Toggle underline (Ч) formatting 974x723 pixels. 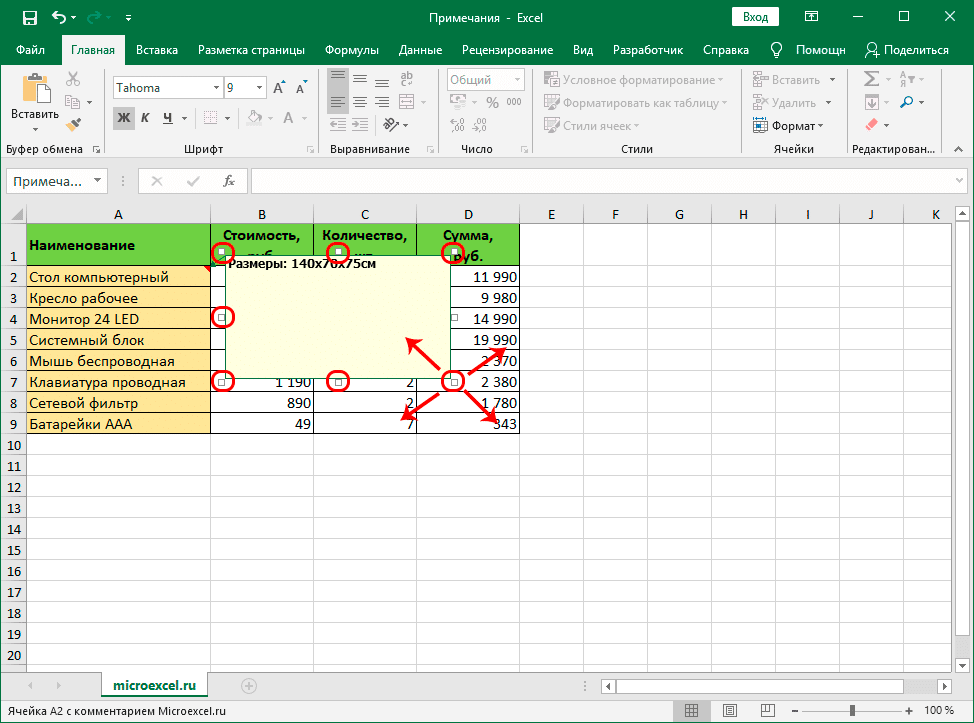167,118
